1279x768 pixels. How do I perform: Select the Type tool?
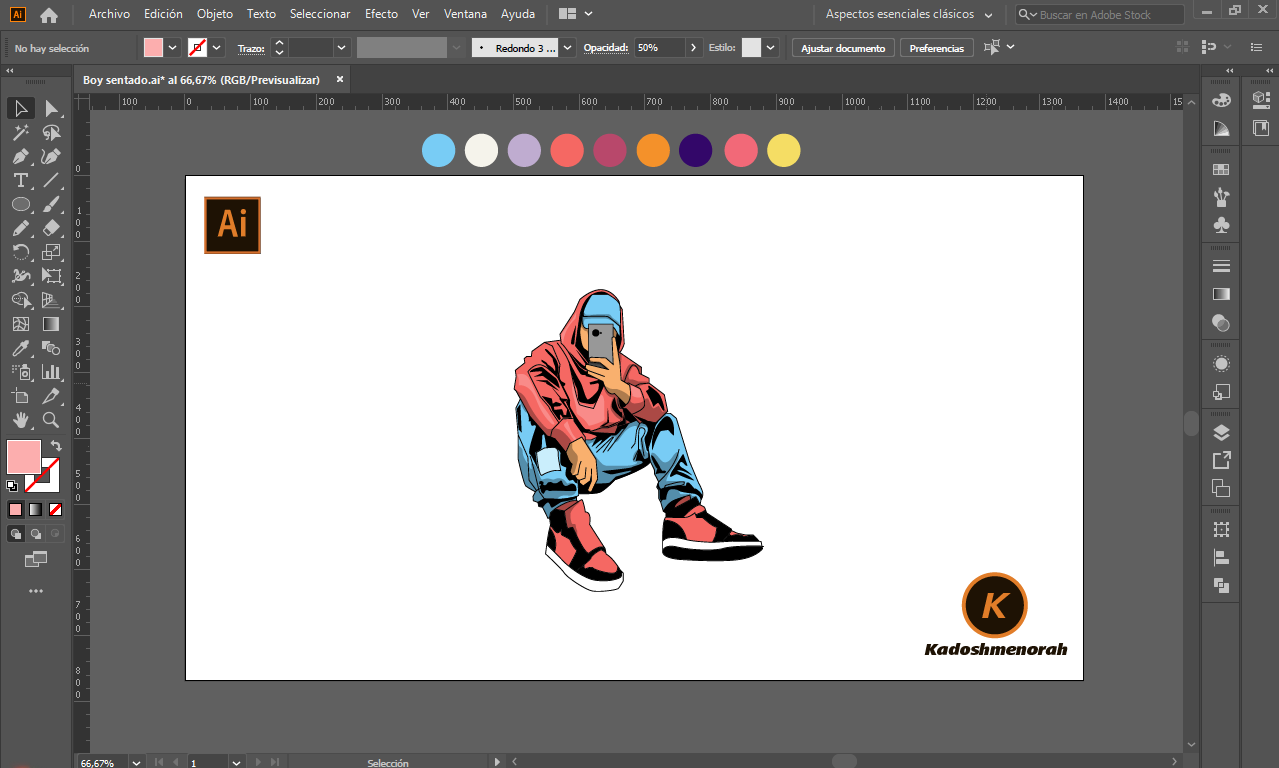tap(21, 180)
